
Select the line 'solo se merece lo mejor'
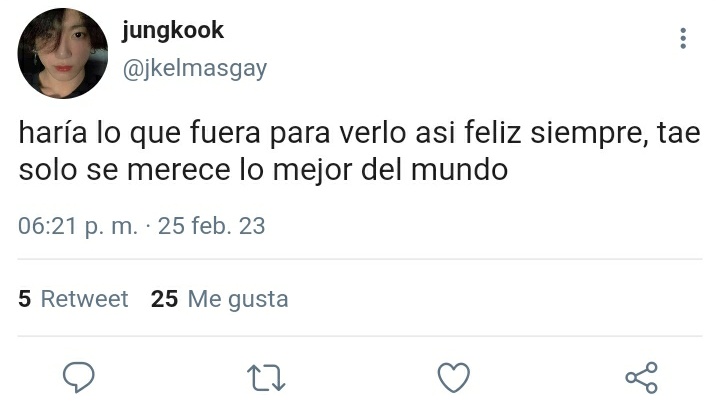[x=263, y=170]
